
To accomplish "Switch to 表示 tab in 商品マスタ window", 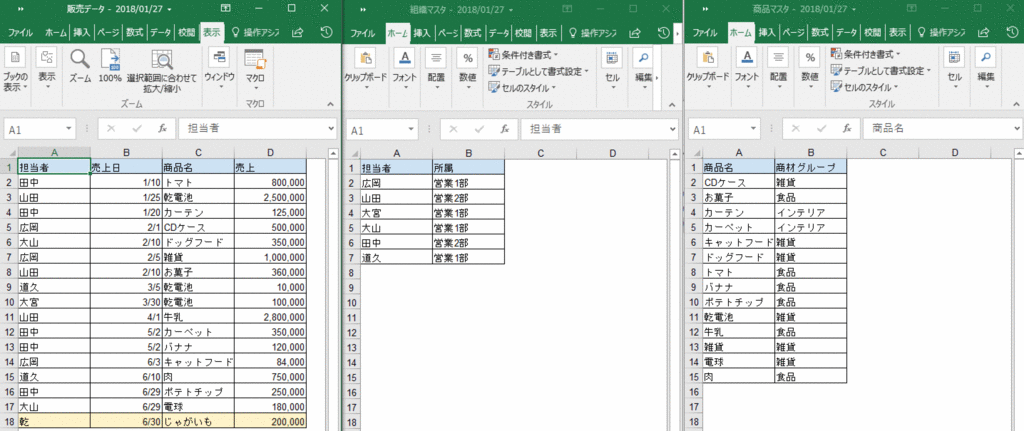I will point(897,33).
